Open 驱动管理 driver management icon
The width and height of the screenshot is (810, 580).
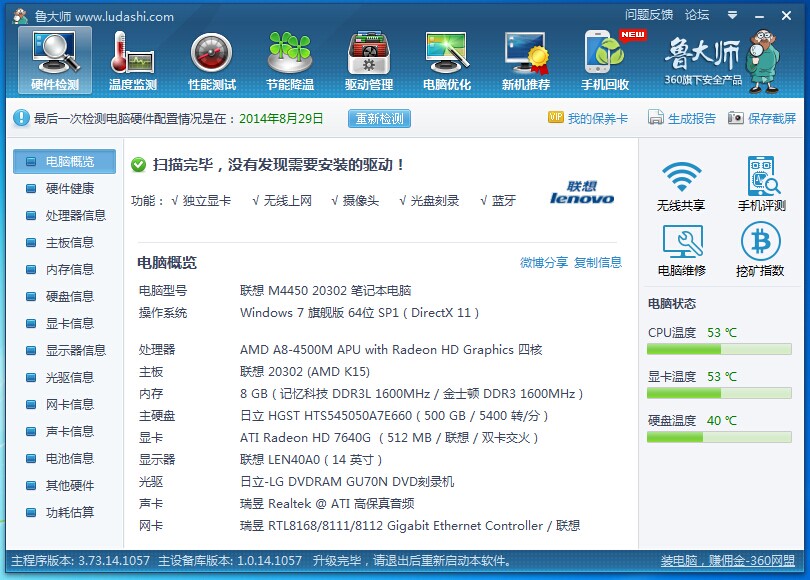pyautogui.click(x=369, y=60)
